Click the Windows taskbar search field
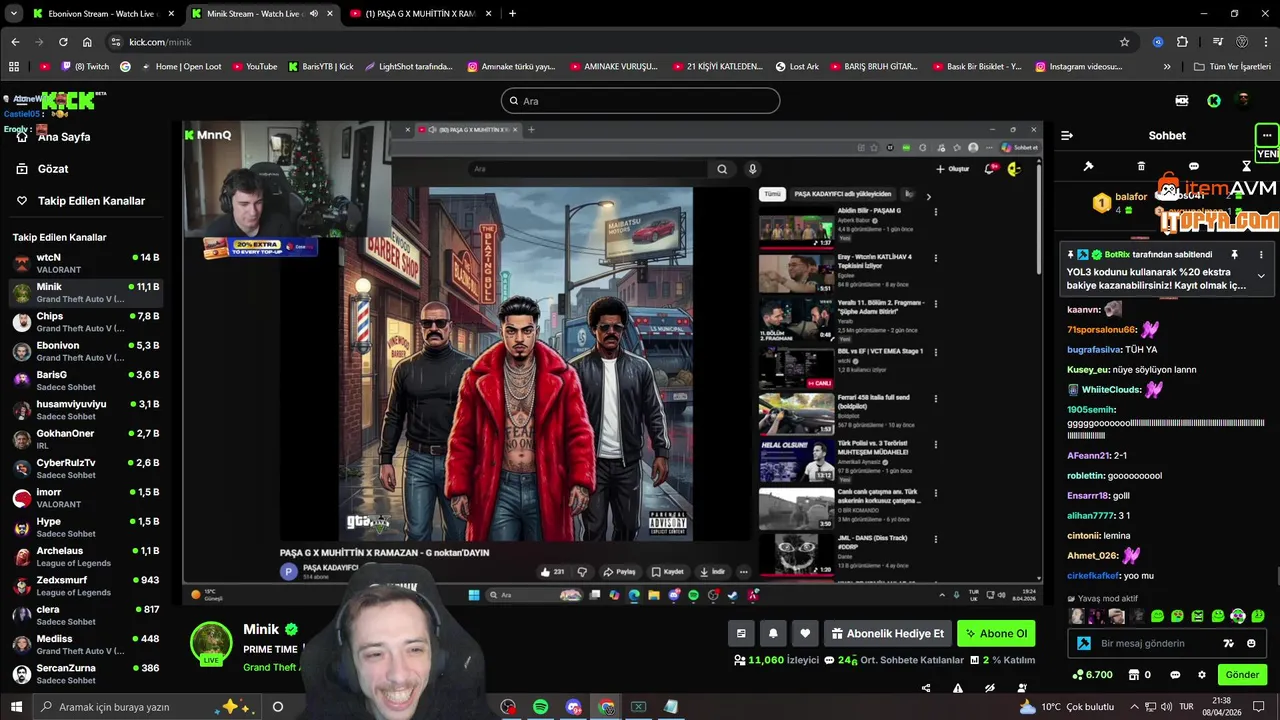 (145, 706)
